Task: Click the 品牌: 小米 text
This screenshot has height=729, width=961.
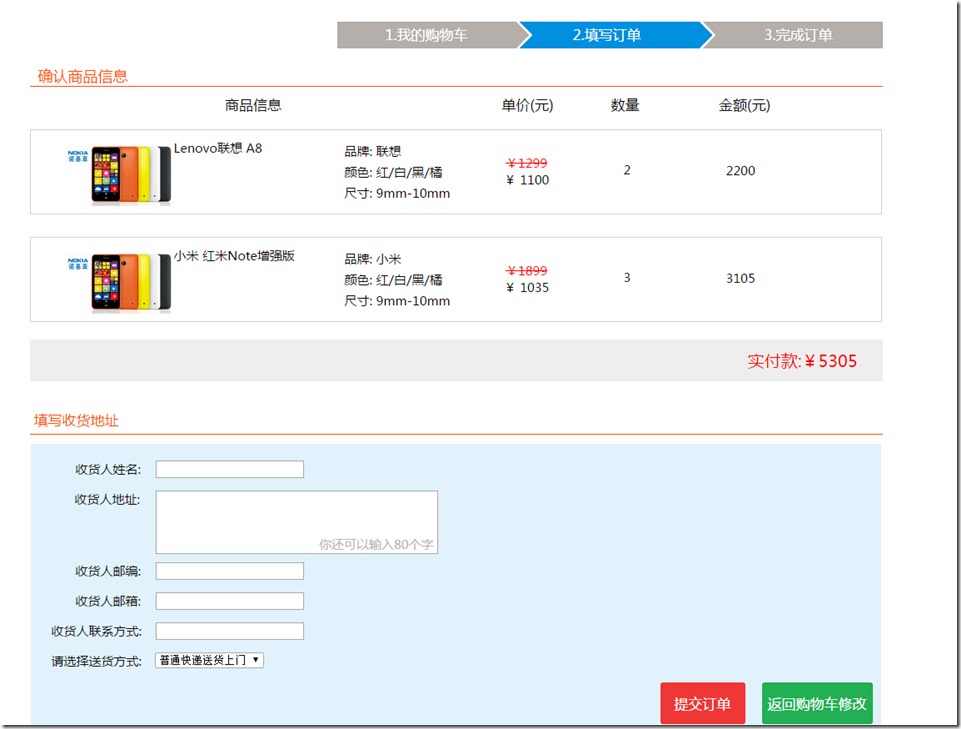Action: coord(373,259)
